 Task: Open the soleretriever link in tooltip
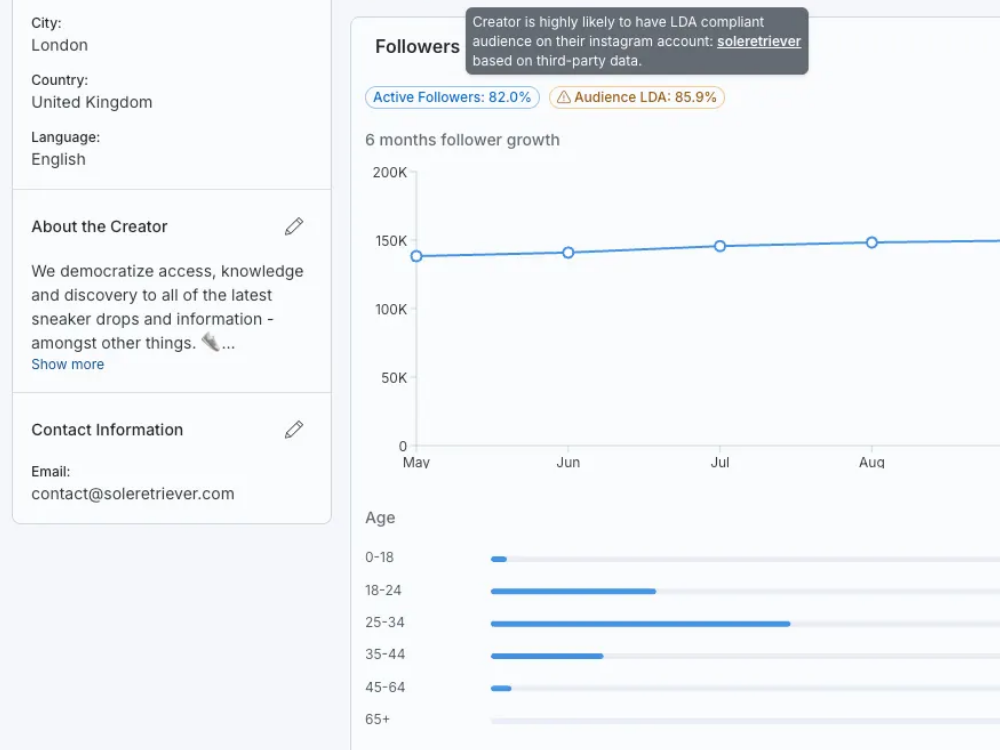click(758, 42)
